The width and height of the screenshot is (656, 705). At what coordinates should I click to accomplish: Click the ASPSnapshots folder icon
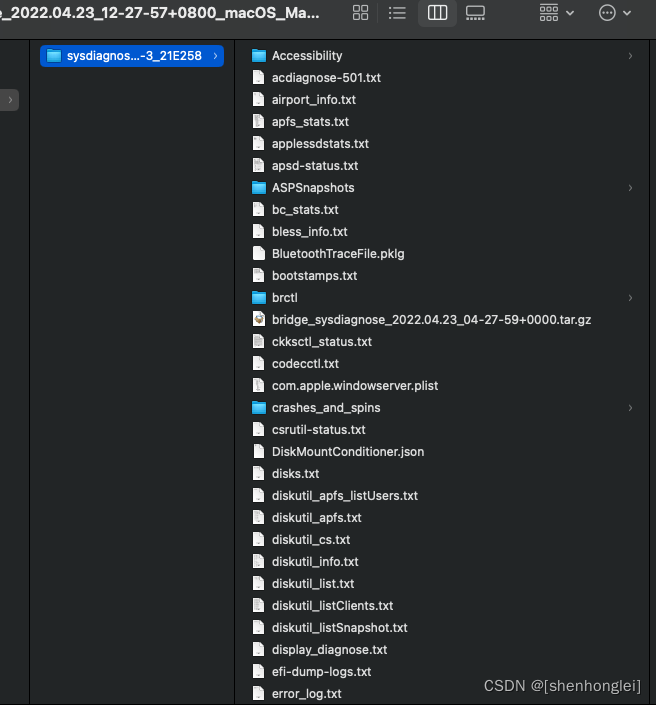[x=259, y=187]
